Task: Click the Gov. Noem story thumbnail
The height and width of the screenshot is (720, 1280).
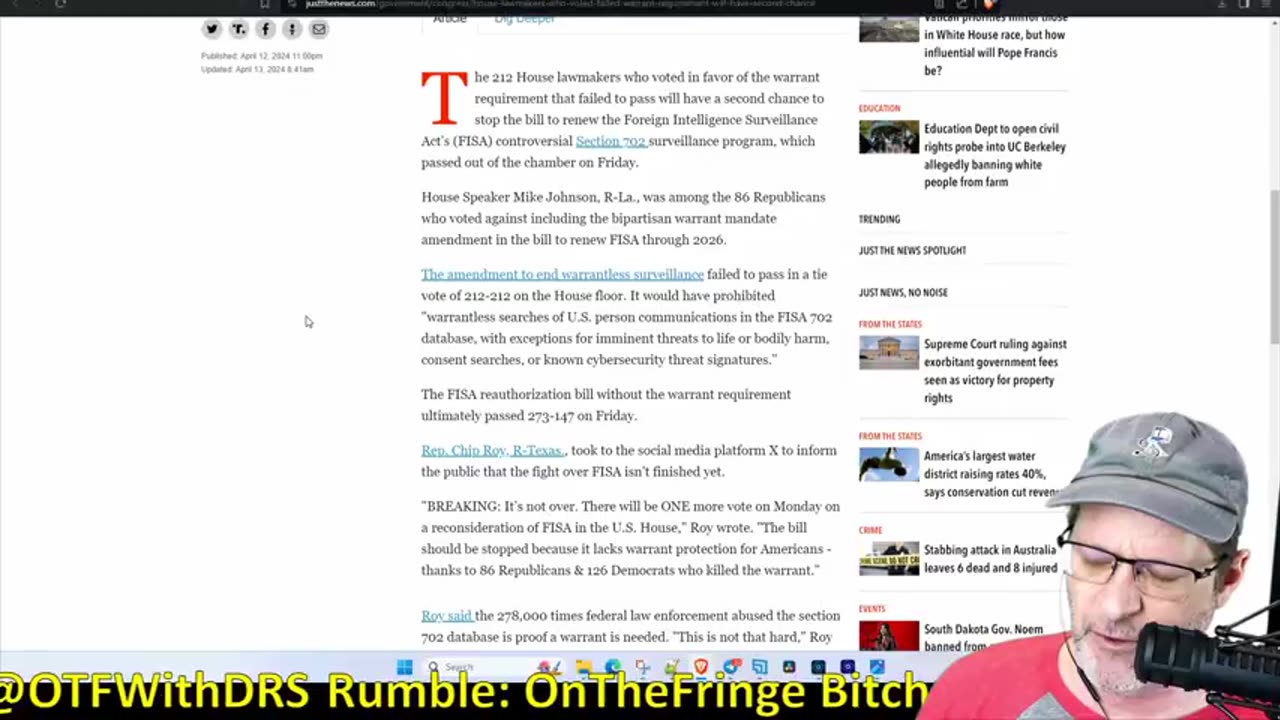Action: point(888,637)
